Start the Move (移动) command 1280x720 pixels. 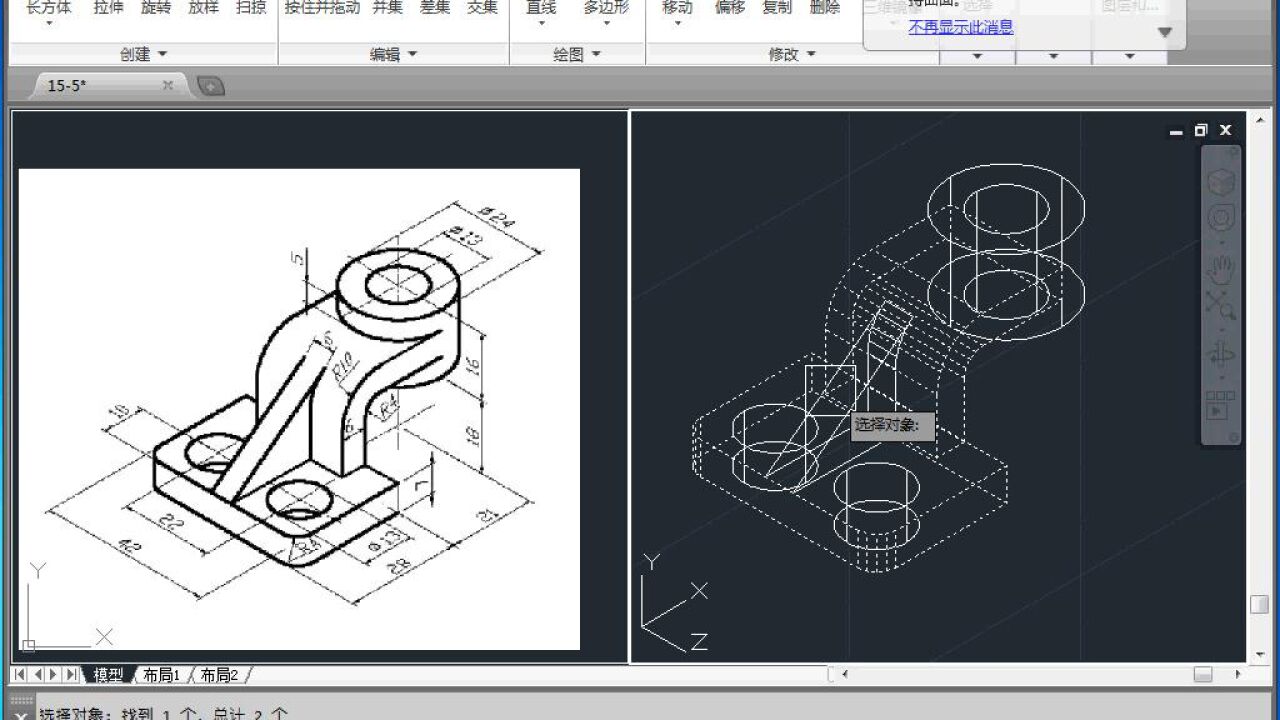click(x=677, y=8)
